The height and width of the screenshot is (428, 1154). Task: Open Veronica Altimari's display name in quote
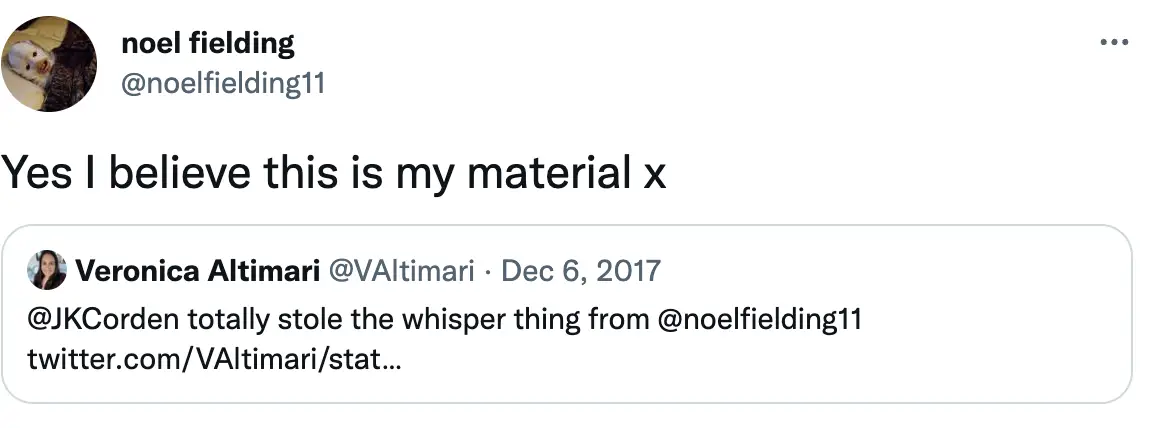click(x=196, y=270)
